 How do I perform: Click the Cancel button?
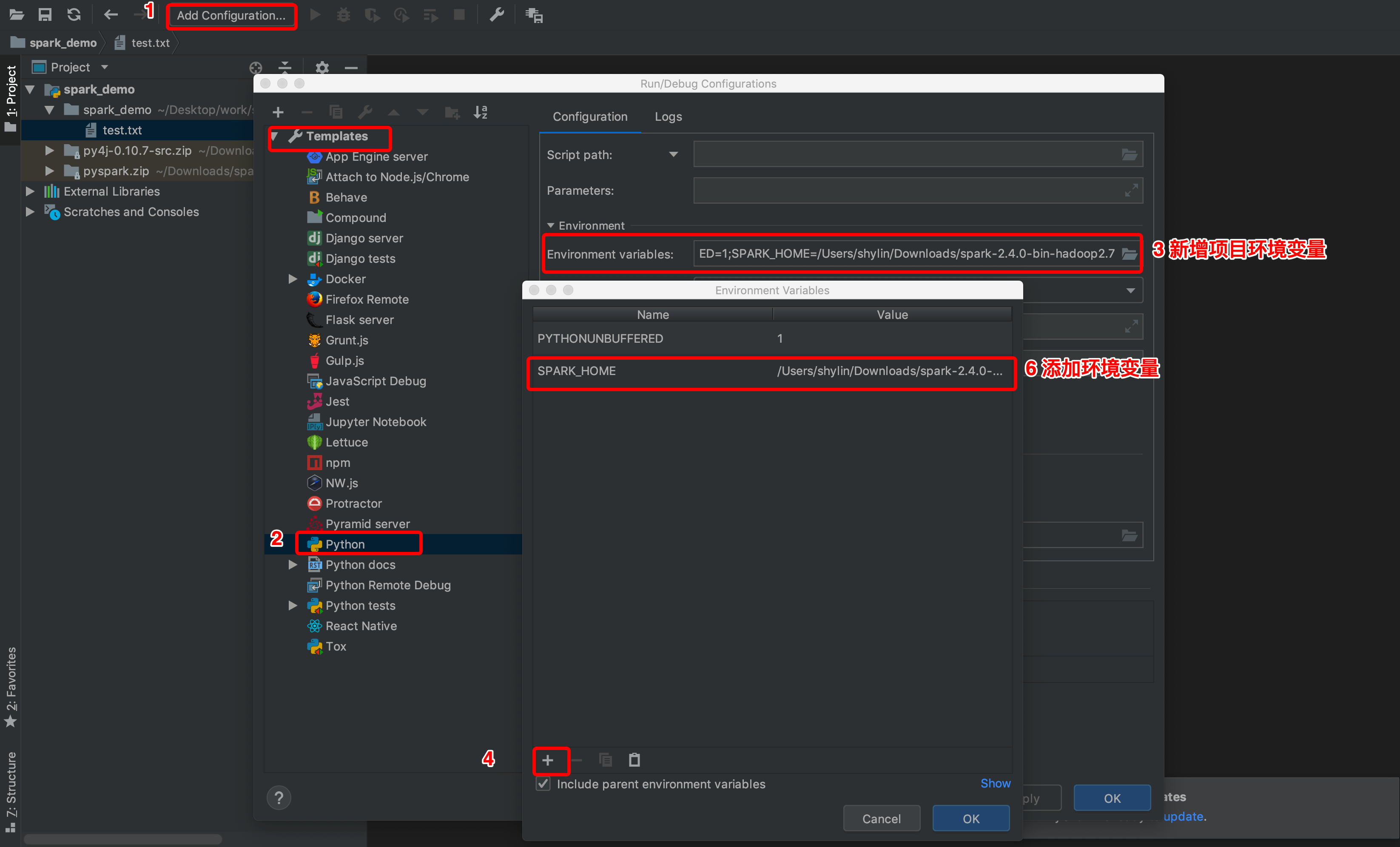point(881,818)
